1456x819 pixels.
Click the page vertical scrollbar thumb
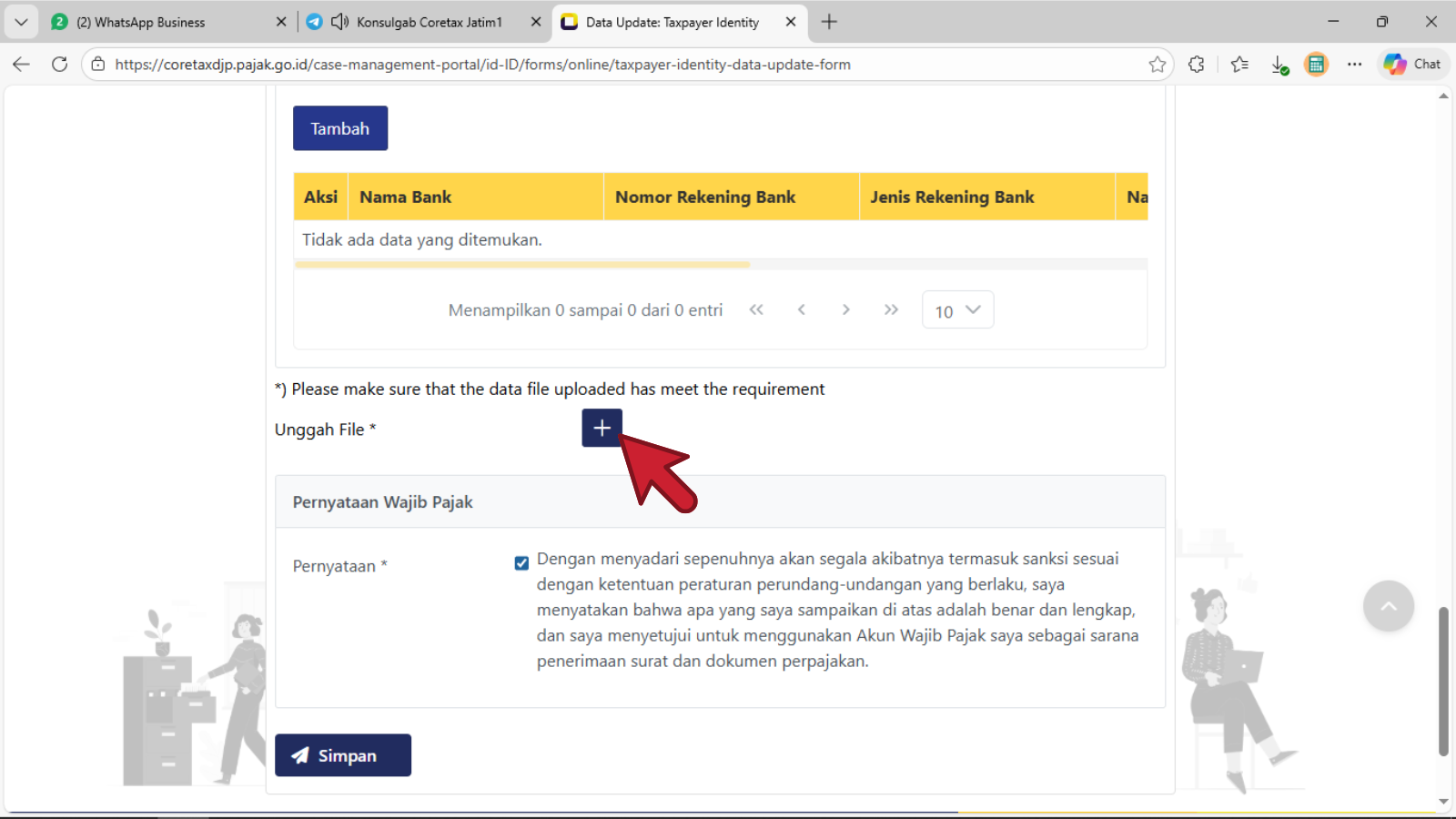click(1443, 681)
